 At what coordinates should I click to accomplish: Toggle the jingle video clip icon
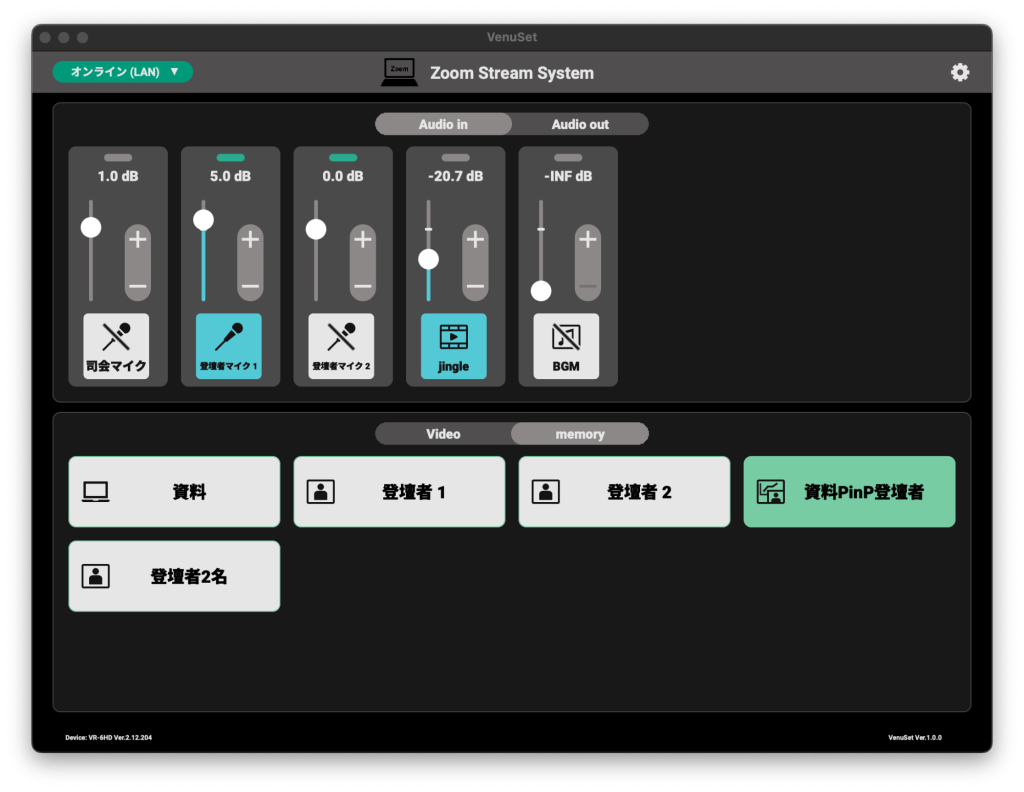(453, 346)
